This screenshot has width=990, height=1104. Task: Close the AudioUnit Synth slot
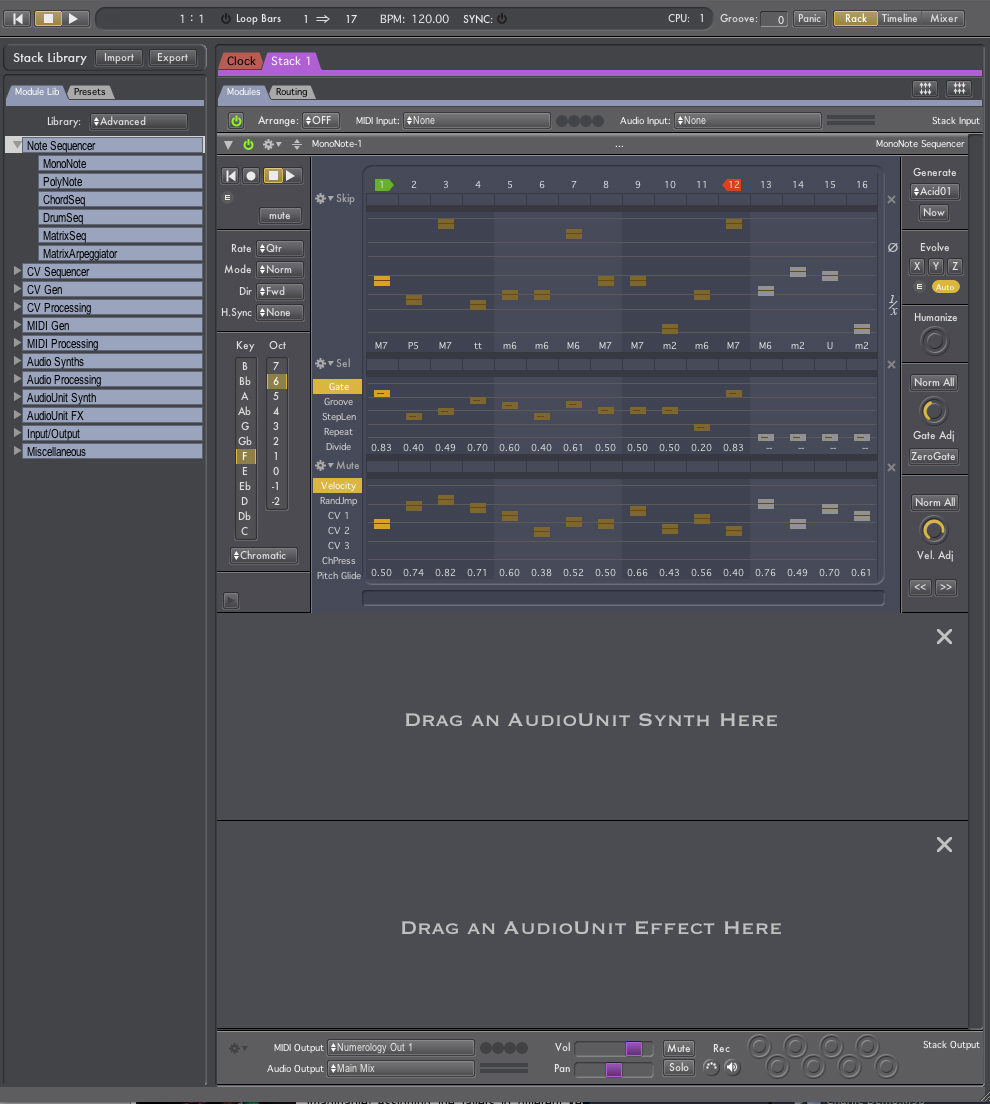coord(944,636)
